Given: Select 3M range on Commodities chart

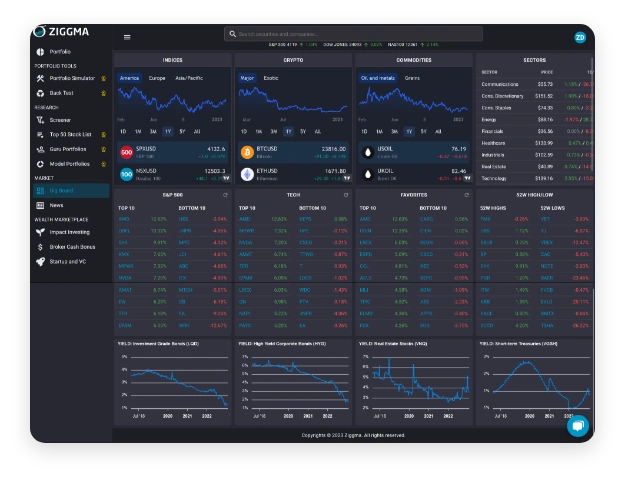Looking at the screenshot, I should click(x=393, y=131).
